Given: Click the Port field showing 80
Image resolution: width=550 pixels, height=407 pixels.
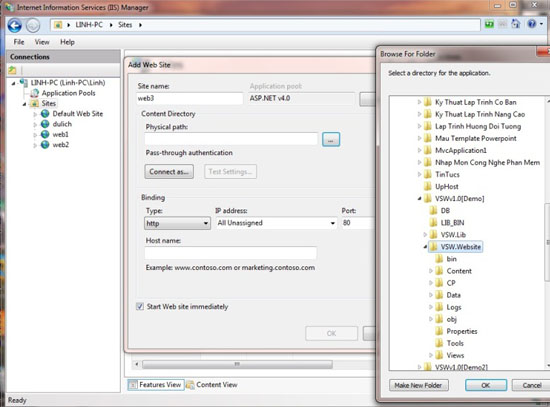Looking at the screenshot, I should [358, 223].
